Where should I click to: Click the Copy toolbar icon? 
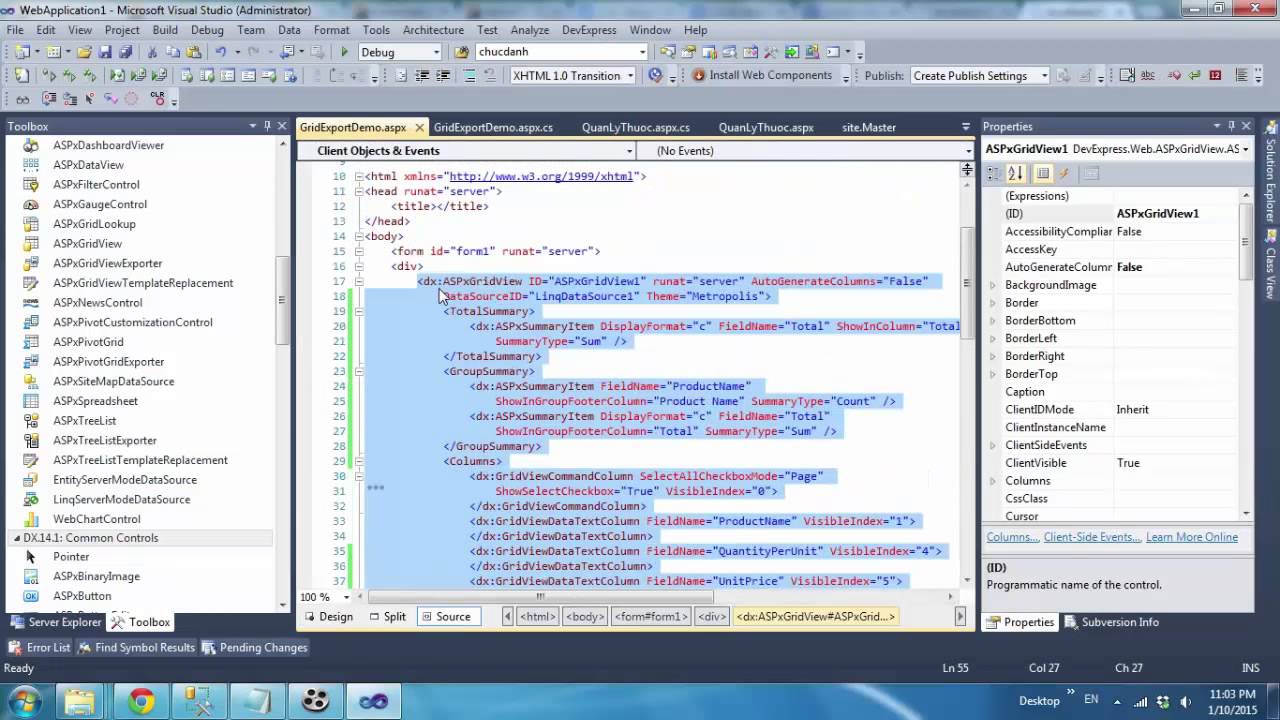pos(172,52)
